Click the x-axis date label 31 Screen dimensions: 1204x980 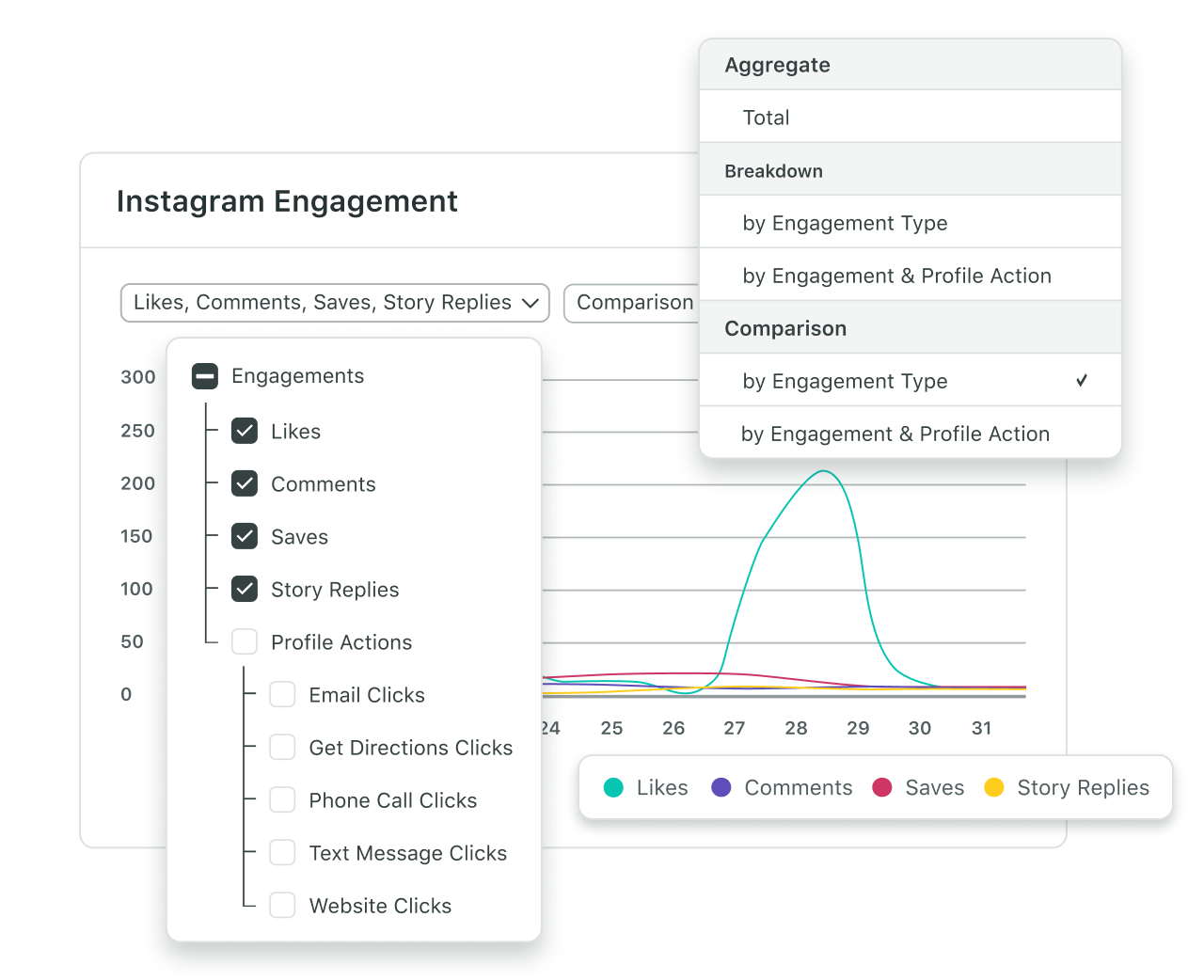[981, 728]
